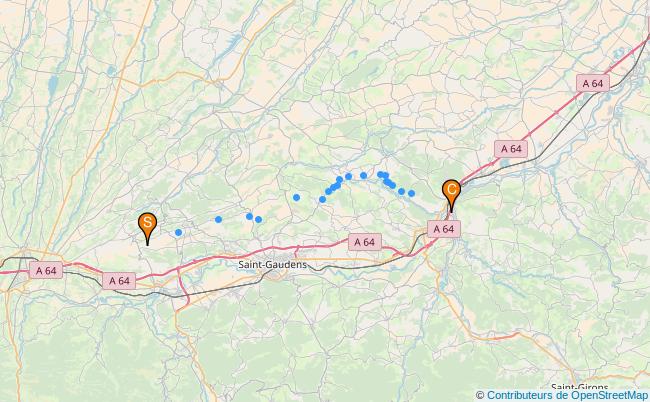Screen dimensions: 650x402
Task: Click the isolated blue dot between the two dot clusters
Action: pos(296,198)
